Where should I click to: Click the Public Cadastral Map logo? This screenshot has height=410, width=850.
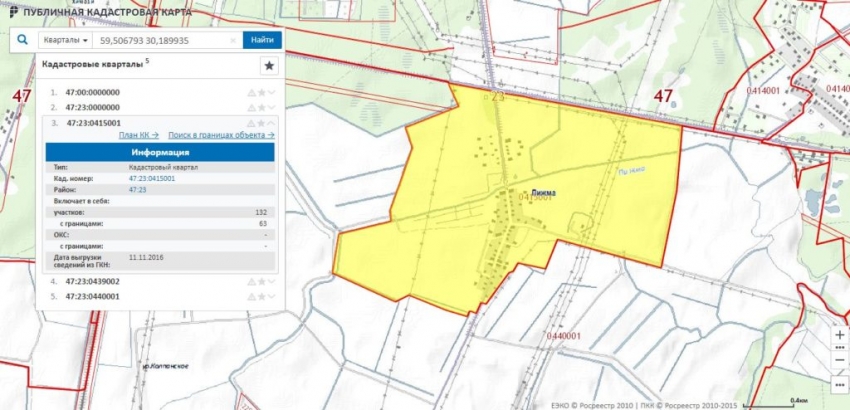[x=12, y=11]
